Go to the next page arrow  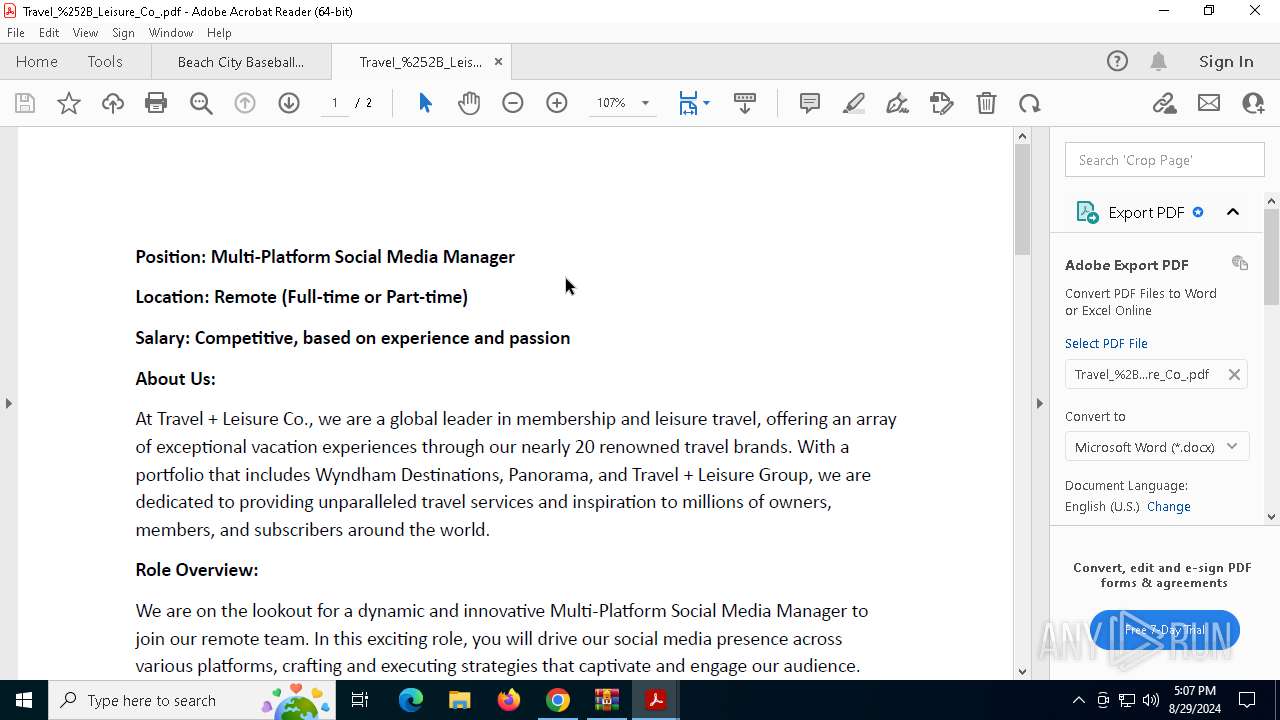289,103
